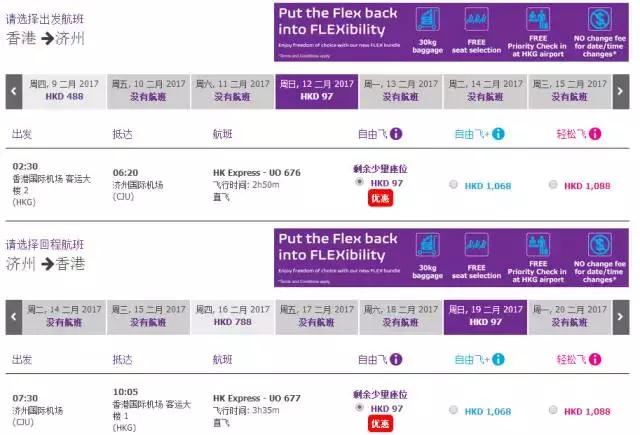Show later return dates with right arrow

click(x=628, y=315)
